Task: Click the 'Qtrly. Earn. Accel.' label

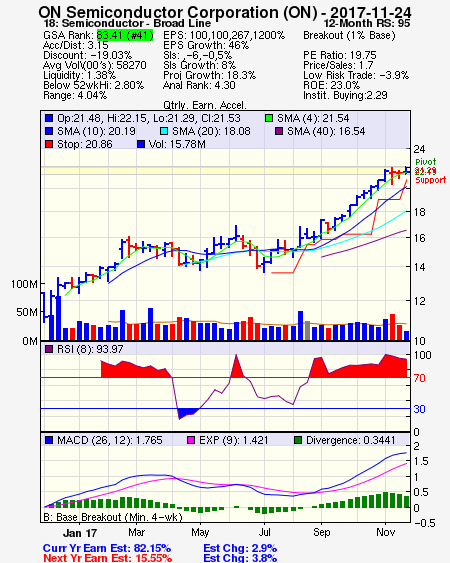Action: (x=205, y=105)
